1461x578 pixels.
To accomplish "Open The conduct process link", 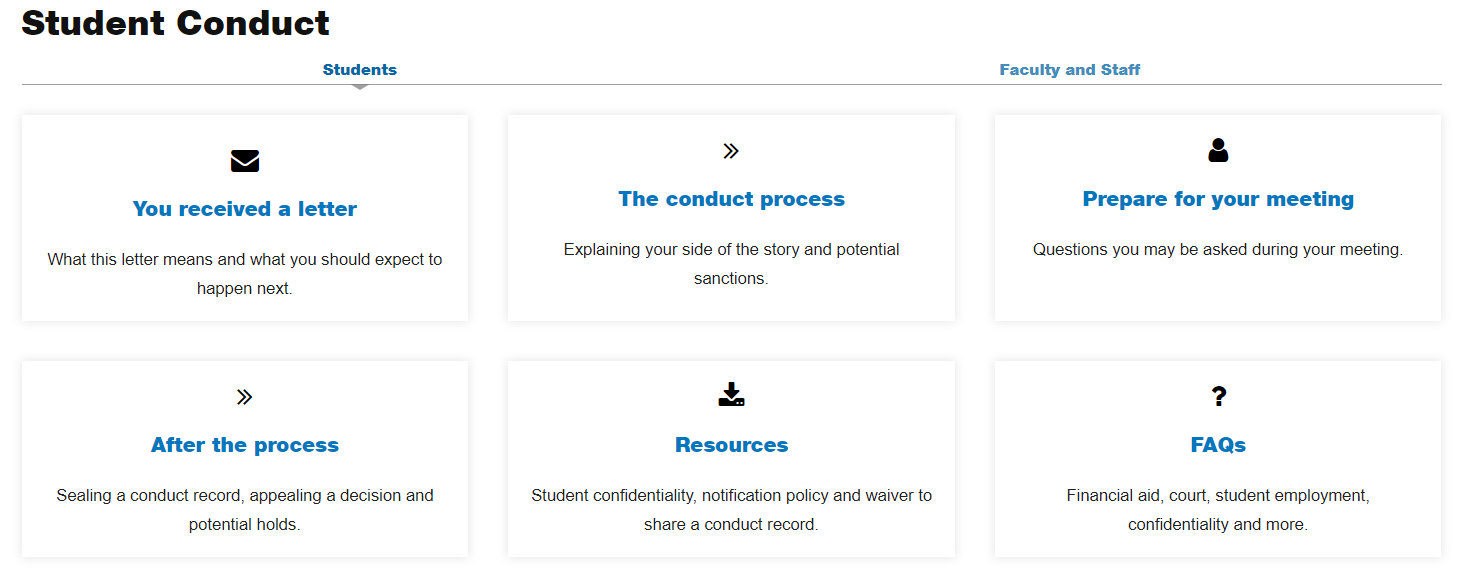I will (x=731, y=199).
